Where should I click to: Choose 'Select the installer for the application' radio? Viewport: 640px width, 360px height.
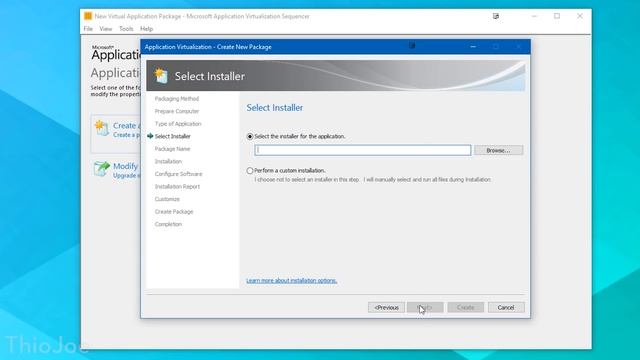250,136
